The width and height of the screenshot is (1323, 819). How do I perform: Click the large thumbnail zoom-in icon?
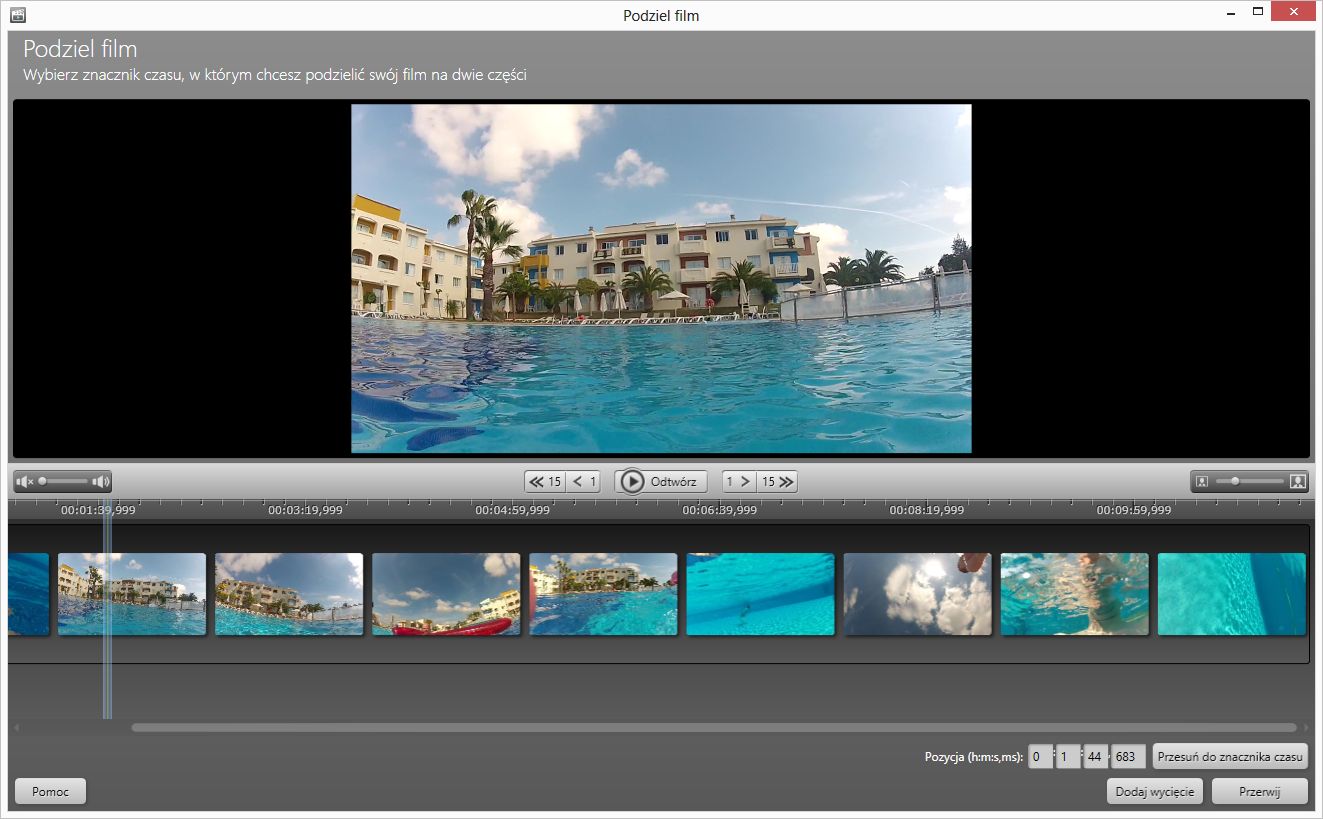click(x=1298, y=482)
